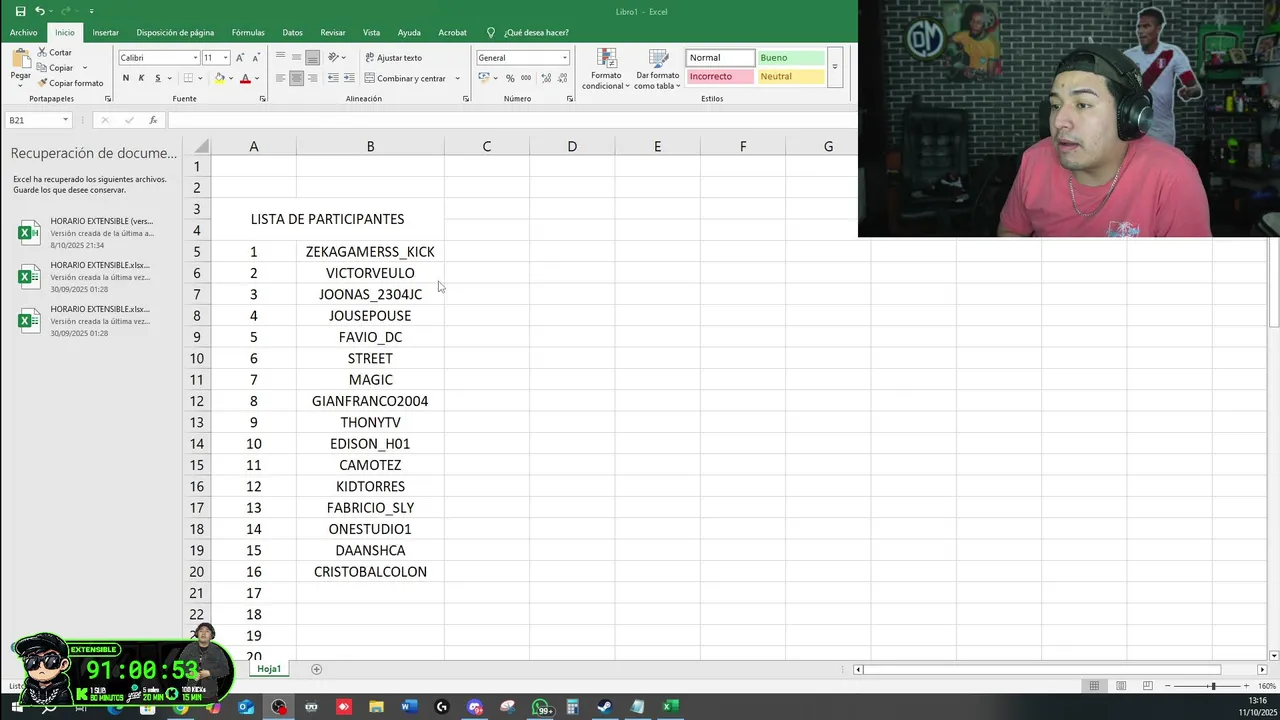Open the font color dropdown arrow
This screenshot has width=1280, height=720.
click(256, 78)
